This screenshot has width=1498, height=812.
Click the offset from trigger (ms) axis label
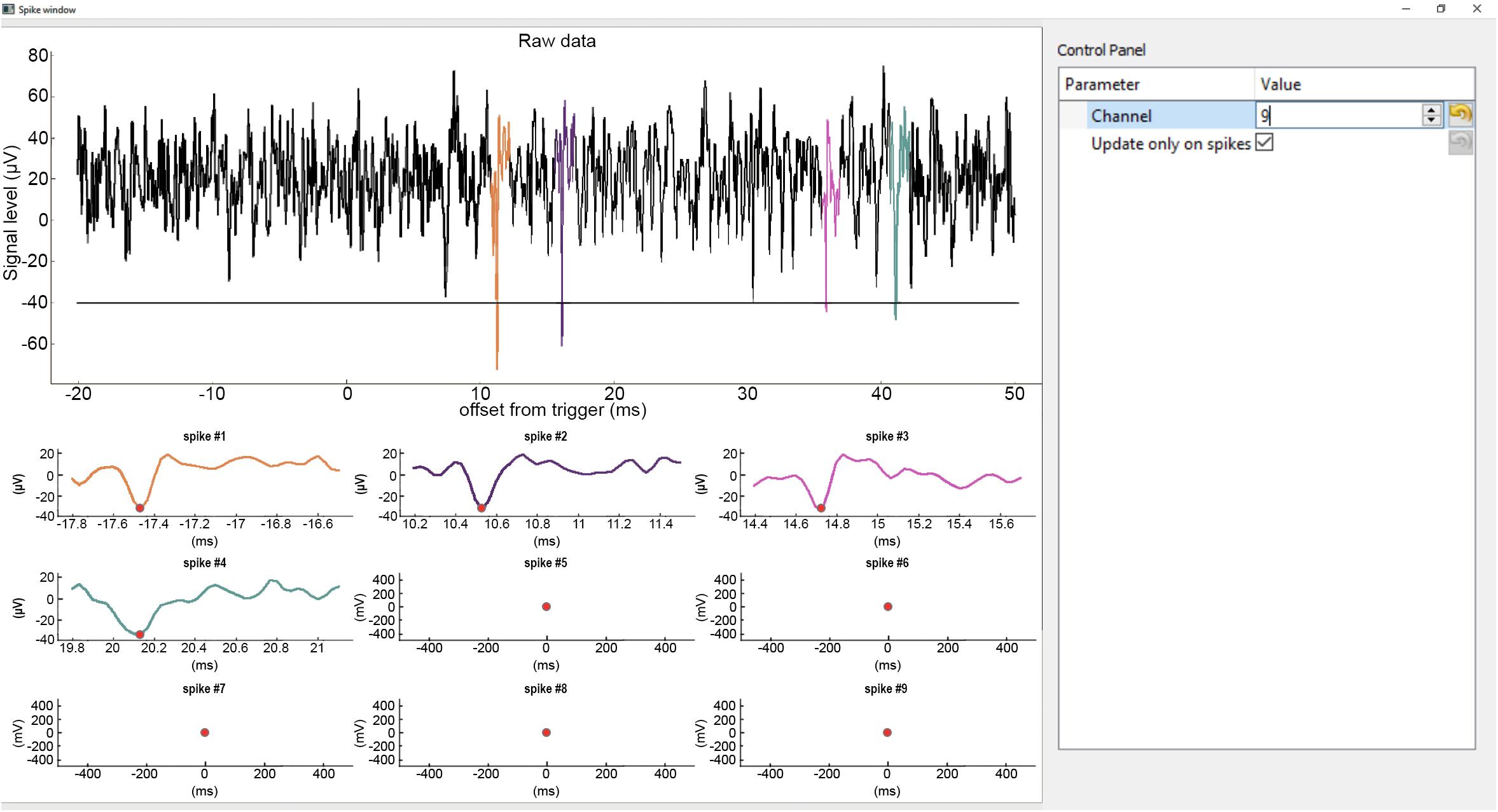coord(553,410)
